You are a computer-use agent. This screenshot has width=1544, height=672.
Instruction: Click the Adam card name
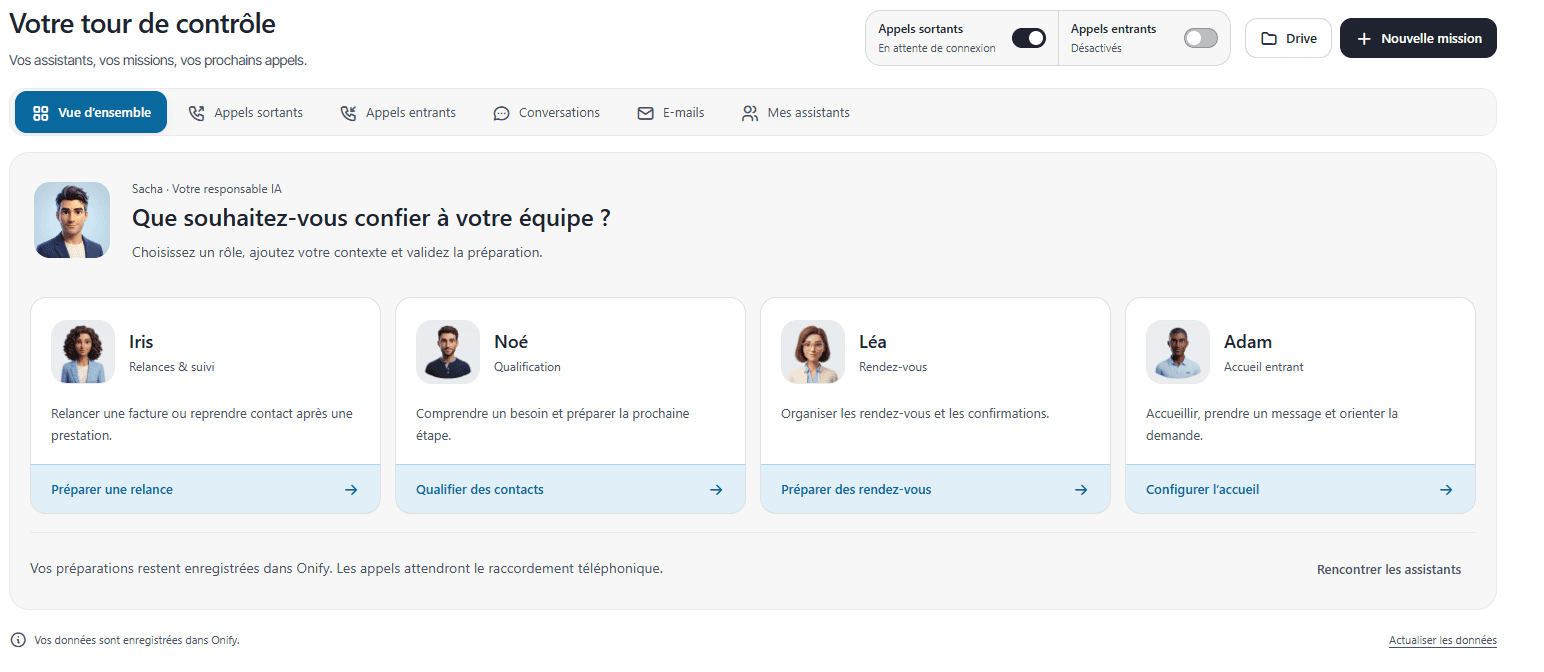1248,342
